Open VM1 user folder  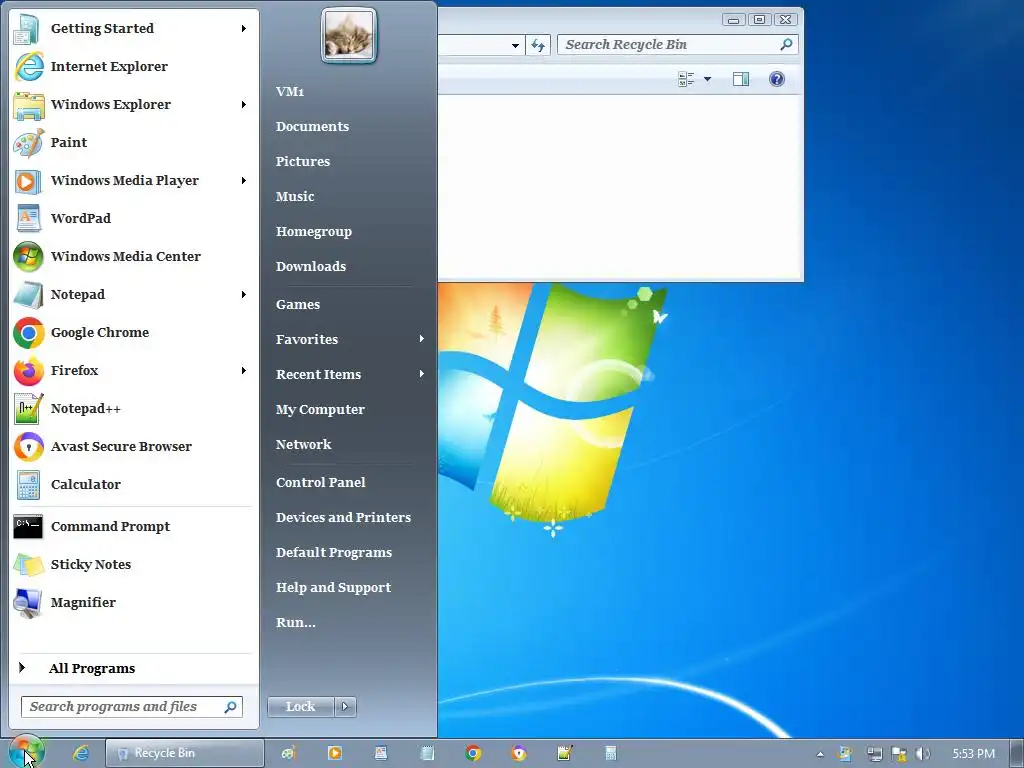pos(290,91)
